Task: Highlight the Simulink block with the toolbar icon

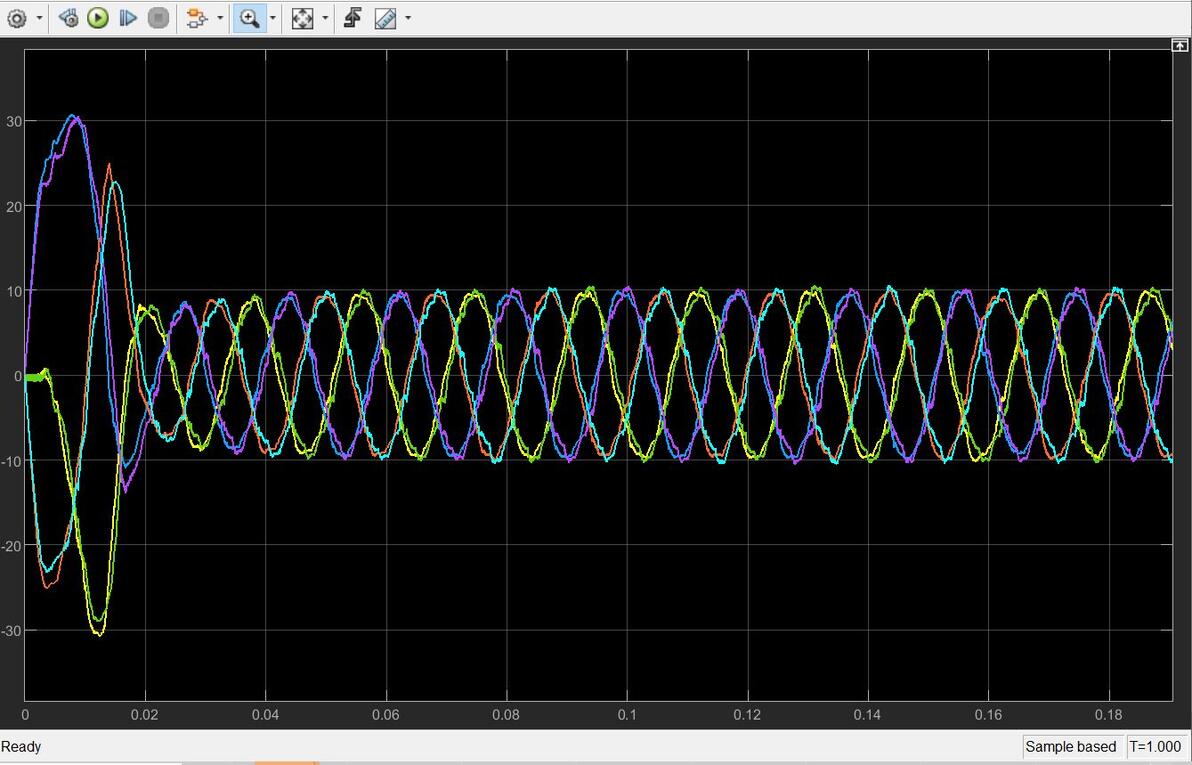Action: [197, 18]
